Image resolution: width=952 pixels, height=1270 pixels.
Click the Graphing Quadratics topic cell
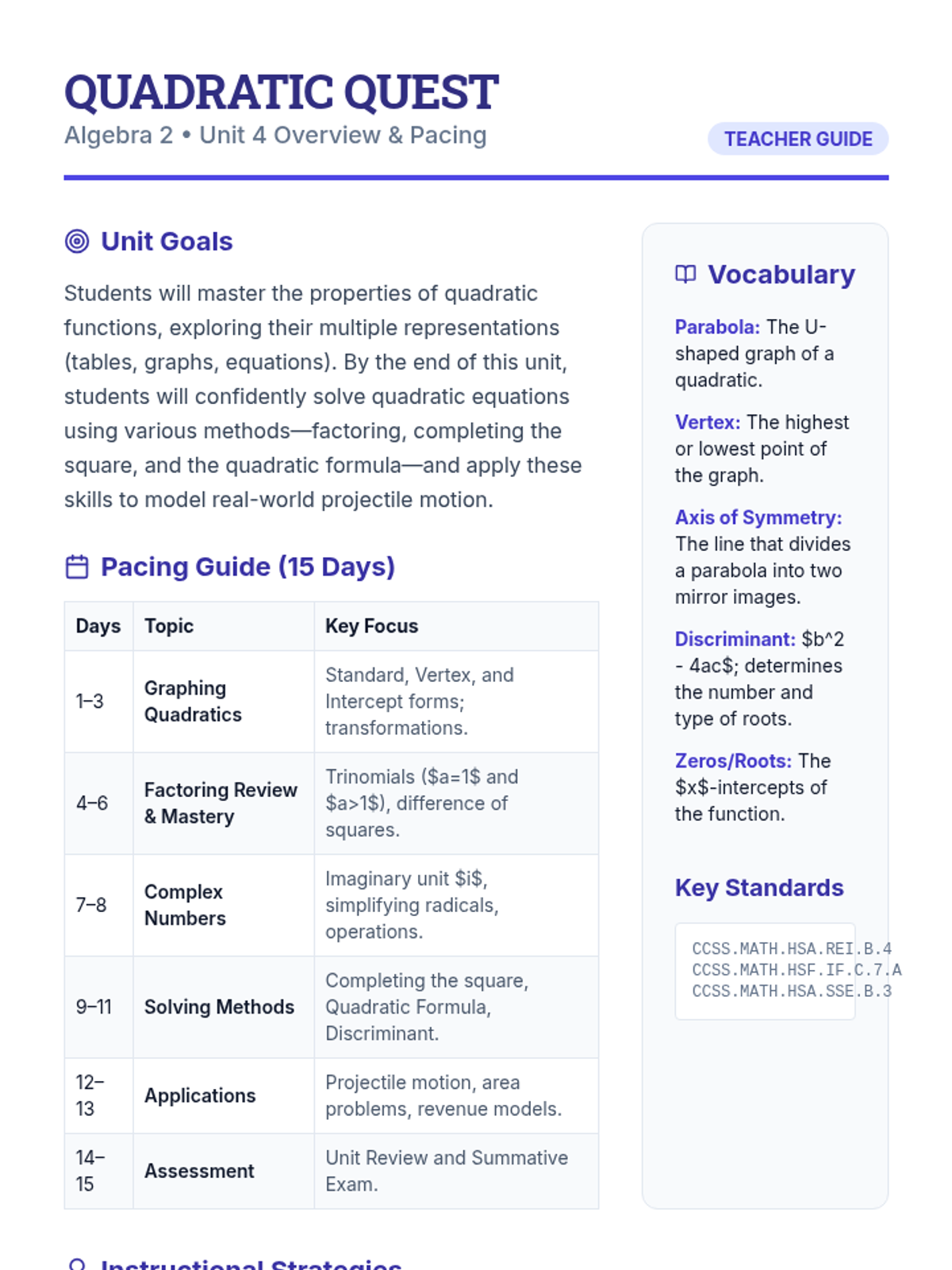193,701
